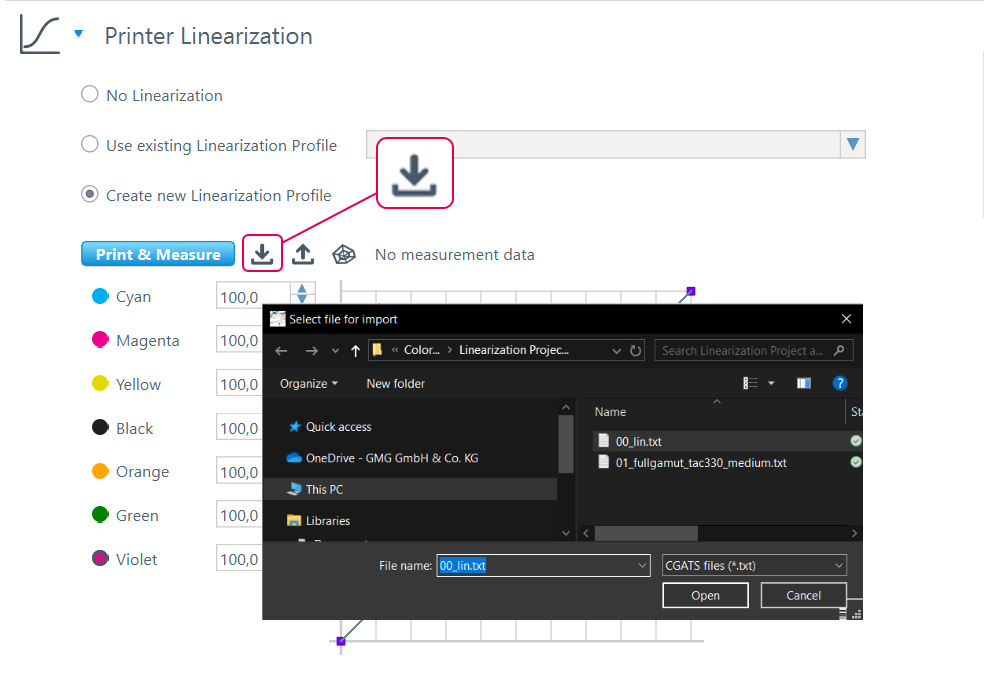
Task: Open the gamut view icon beside the export arrow
Action: point(343,253)
